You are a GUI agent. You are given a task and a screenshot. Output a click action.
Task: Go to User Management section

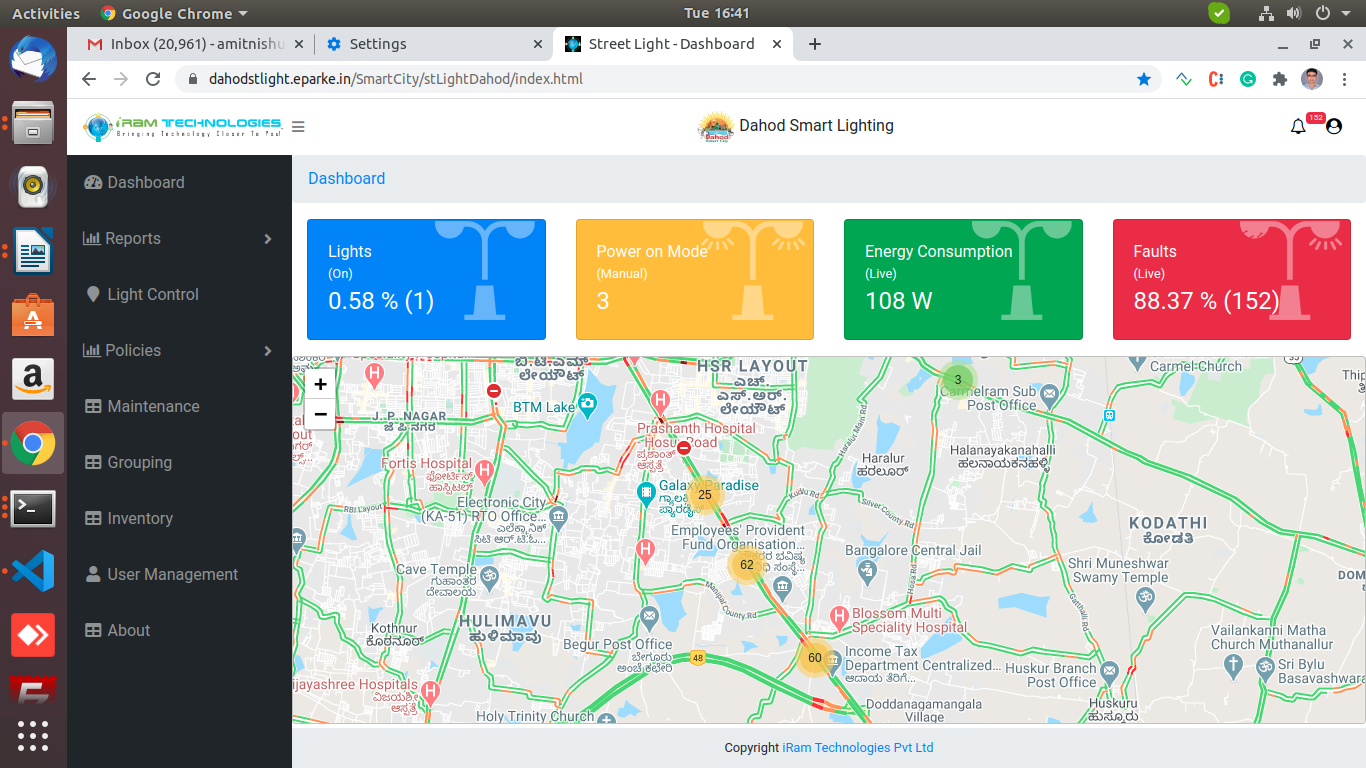point(172,574)
